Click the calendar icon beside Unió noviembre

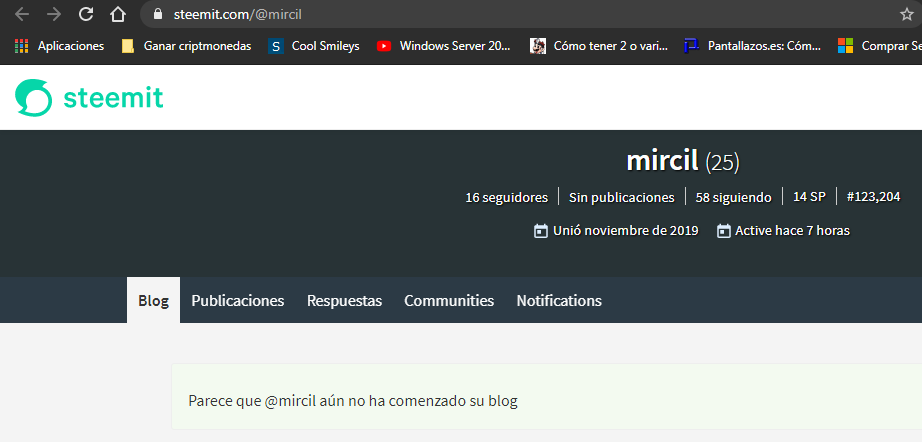pos(540,231)
